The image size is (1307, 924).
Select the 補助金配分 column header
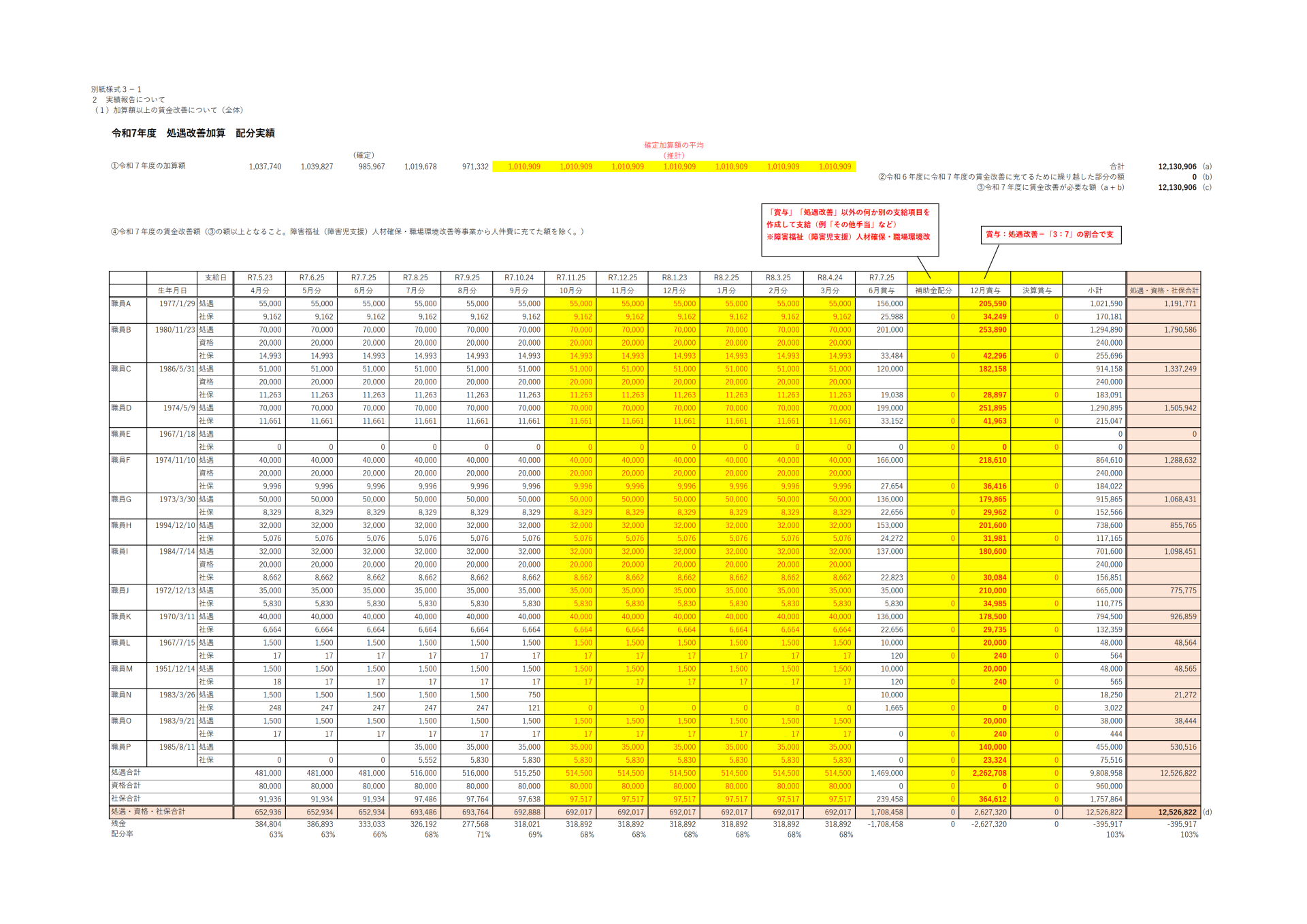[x=933, y=291]
